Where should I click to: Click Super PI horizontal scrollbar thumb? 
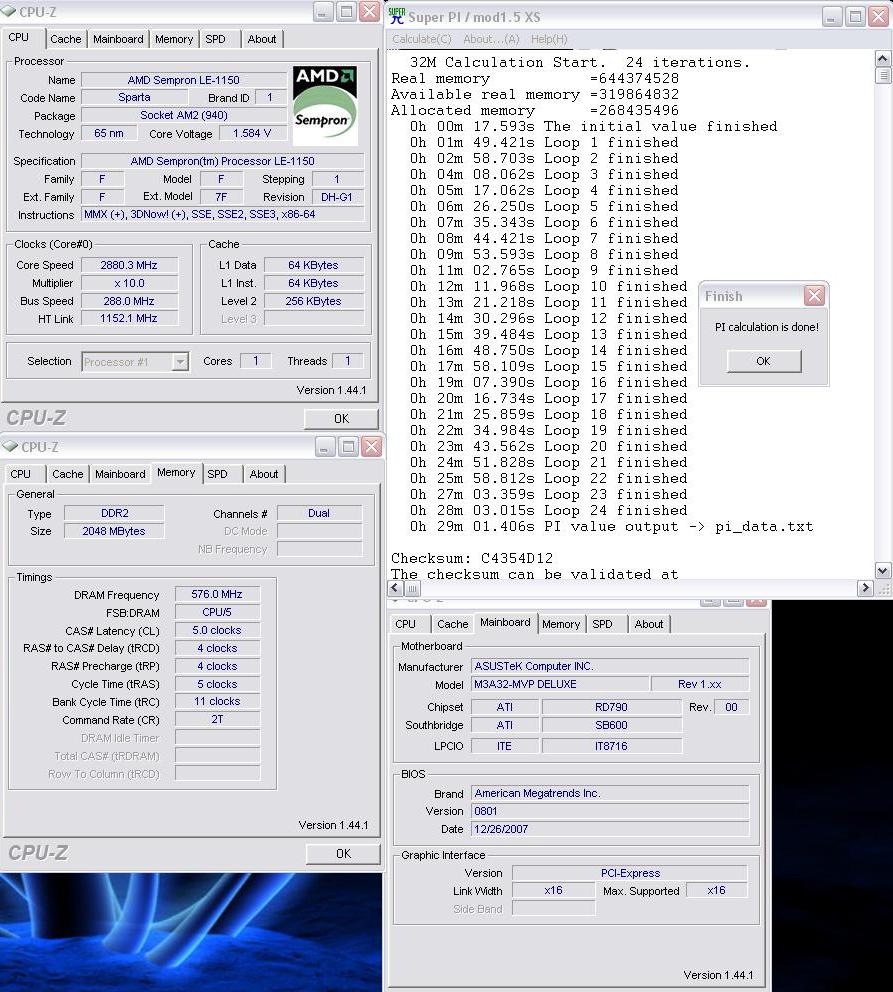click(412, 588)
